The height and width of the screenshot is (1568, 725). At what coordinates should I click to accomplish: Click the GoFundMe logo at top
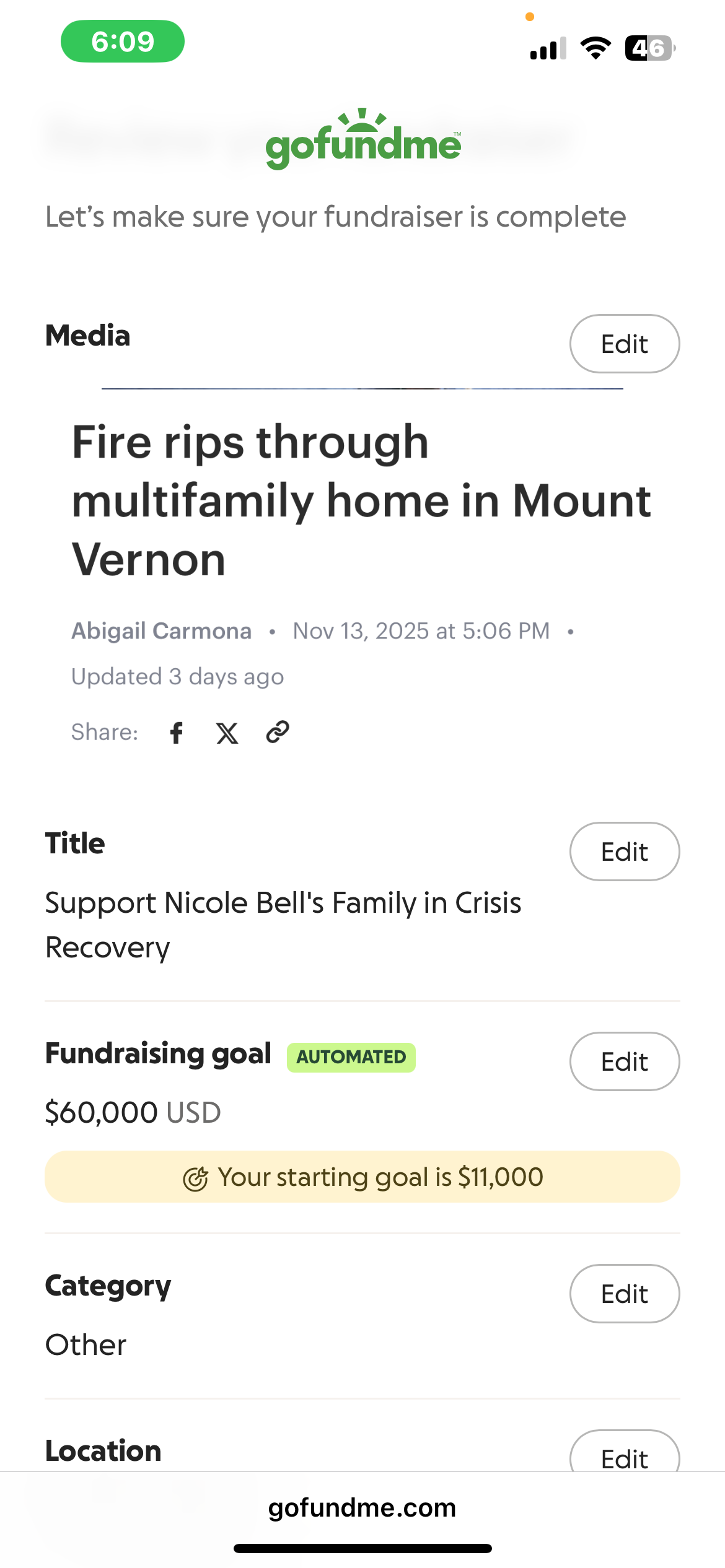(x=363, y=140)
